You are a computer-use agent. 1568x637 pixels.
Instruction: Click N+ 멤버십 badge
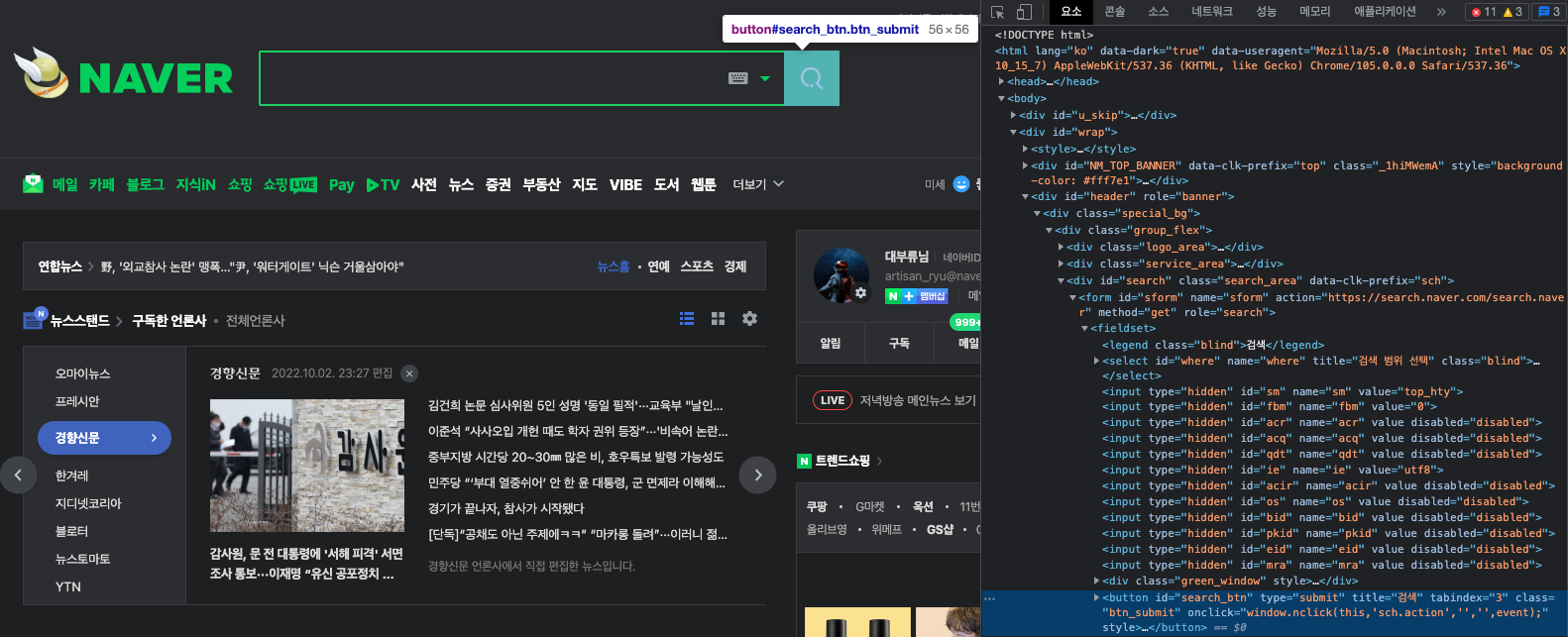917,296
